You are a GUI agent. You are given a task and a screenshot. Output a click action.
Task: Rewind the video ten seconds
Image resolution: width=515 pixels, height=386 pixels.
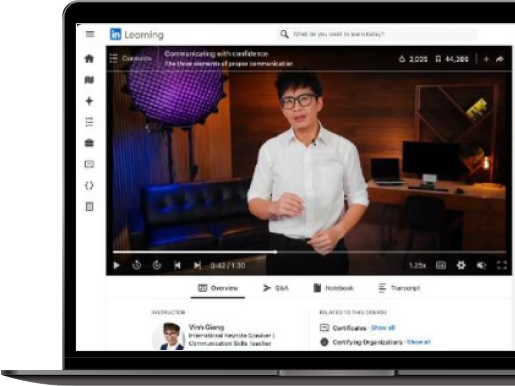pyautogui.click(x=137, y=265)
